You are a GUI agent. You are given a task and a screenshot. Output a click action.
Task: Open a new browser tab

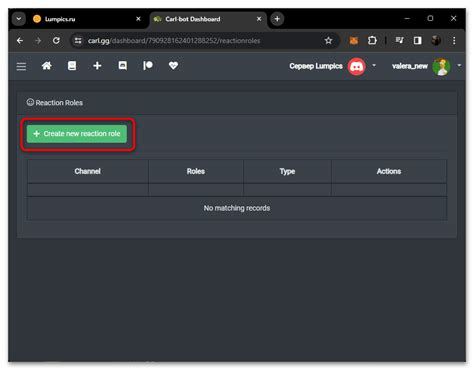click(277, 19)
